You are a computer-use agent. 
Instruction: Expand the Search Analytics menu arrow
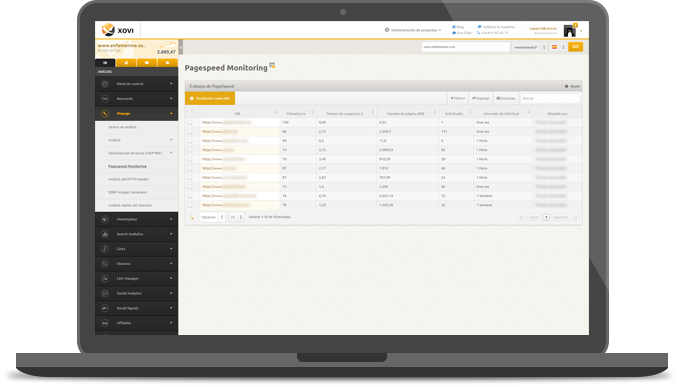171,234
